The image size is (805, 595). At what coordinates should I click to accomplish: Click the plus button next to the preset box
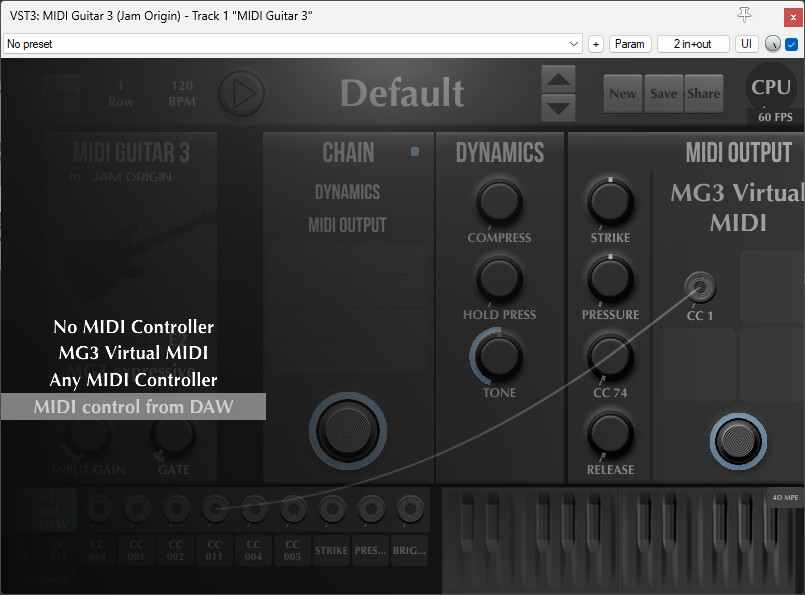596,44
